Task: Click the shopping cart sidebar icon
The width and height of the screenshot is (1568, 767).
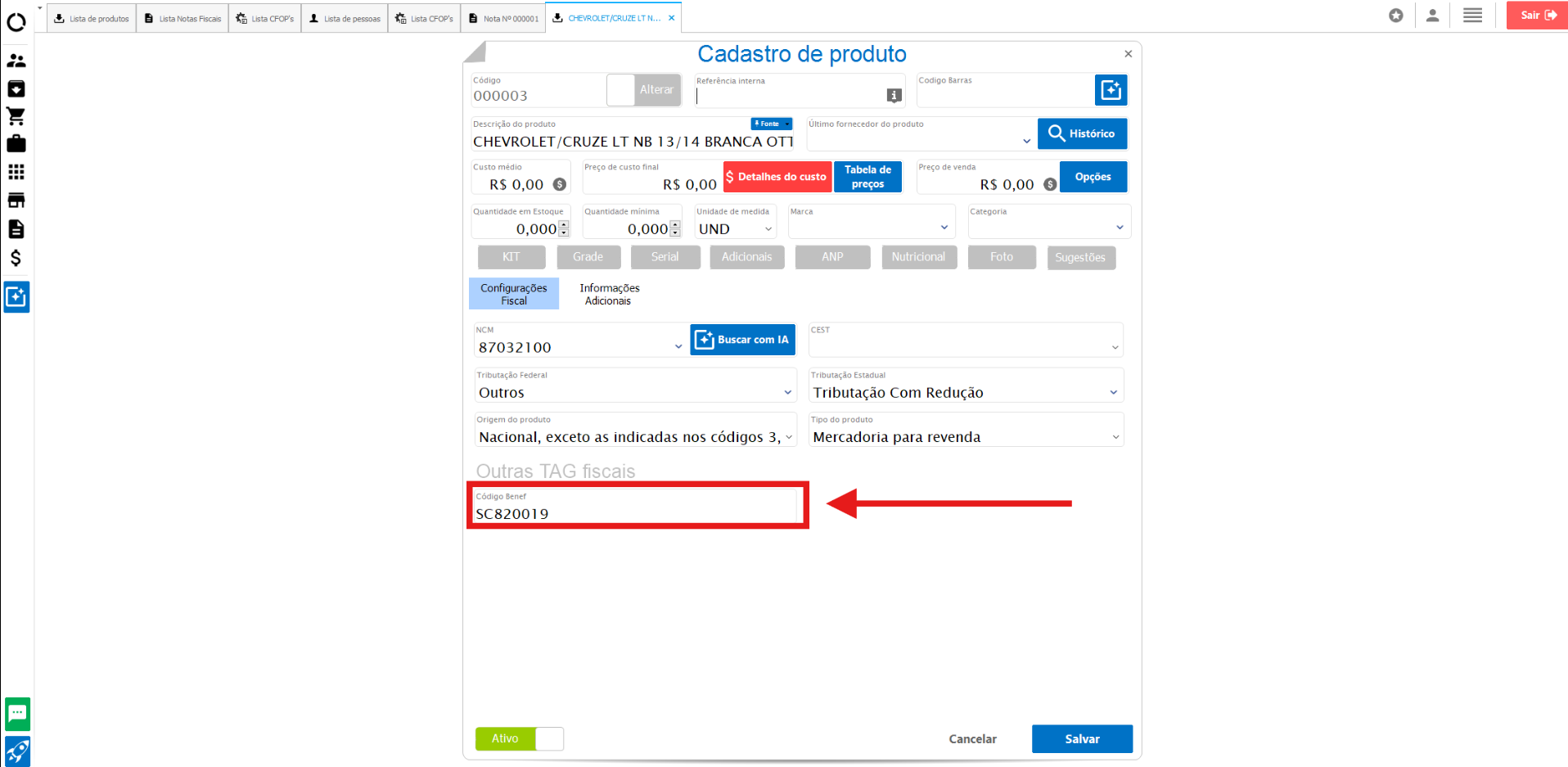Action: click(16, 116)
